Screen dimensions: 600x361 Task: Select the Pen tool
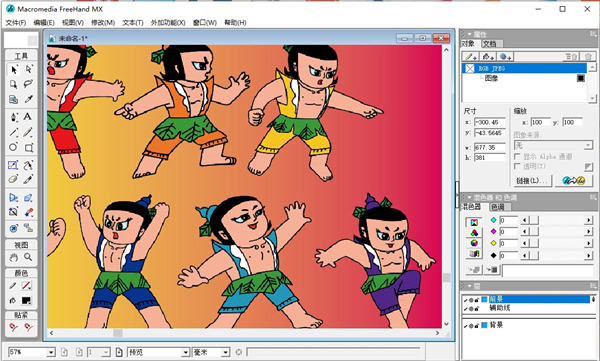[x=14, y=116]
